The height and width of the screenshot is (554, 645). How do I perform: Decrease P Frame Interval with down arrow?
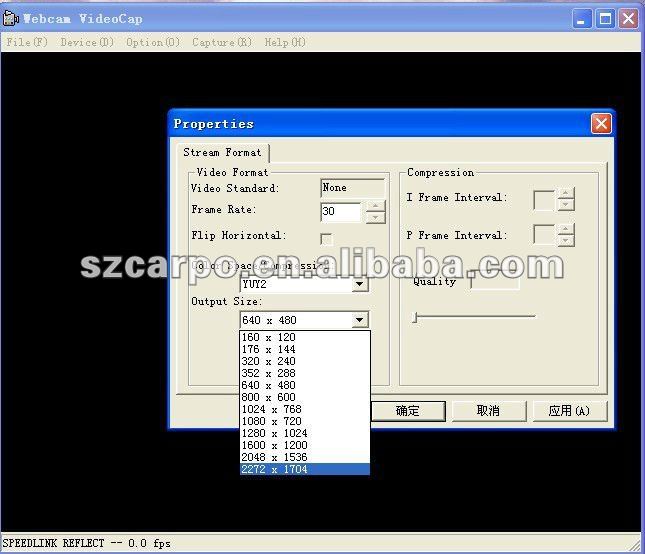[x=566, y=241]
